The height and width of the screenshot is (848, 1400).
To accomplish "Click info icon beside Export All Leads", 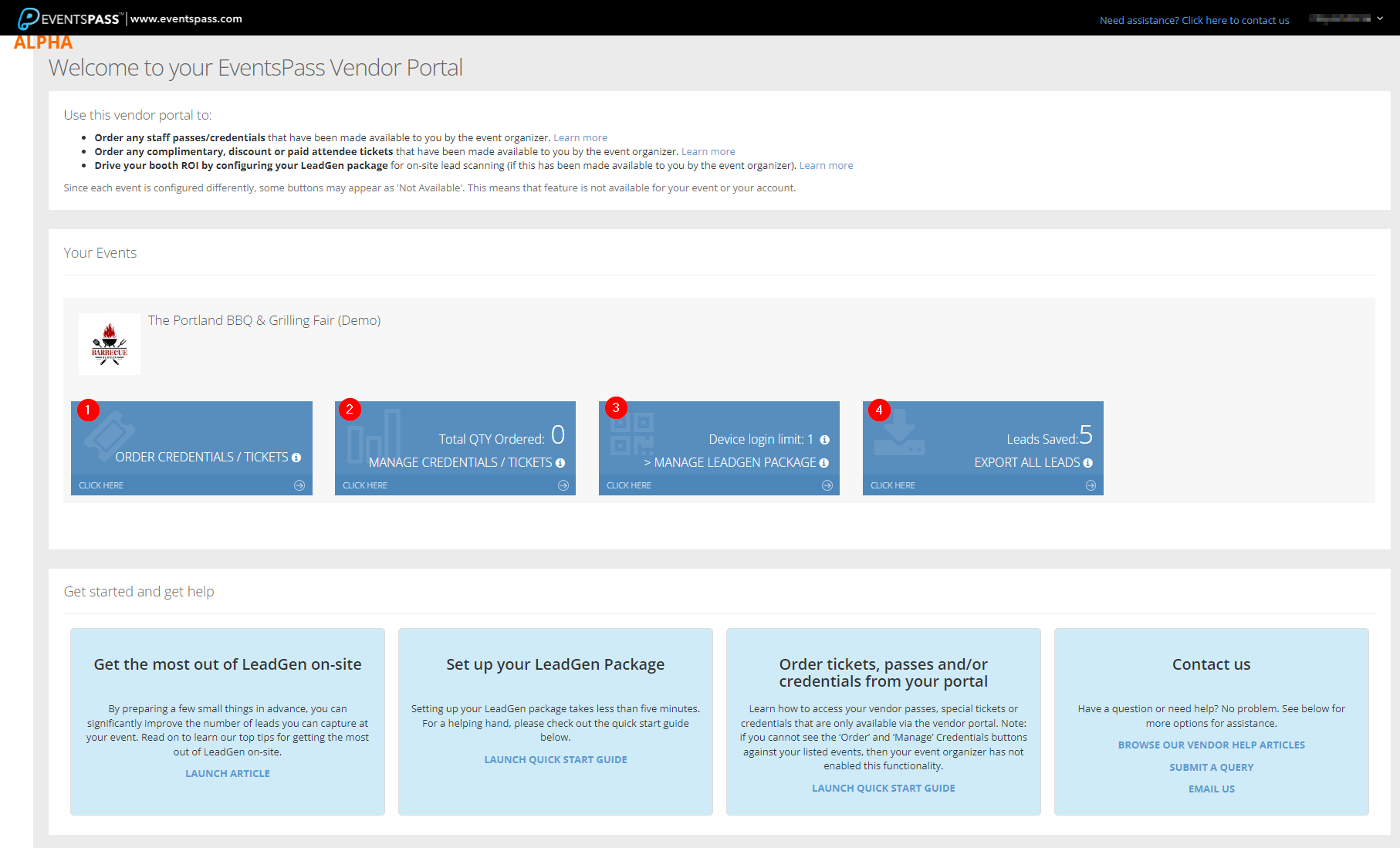I will click(1087, 463).
